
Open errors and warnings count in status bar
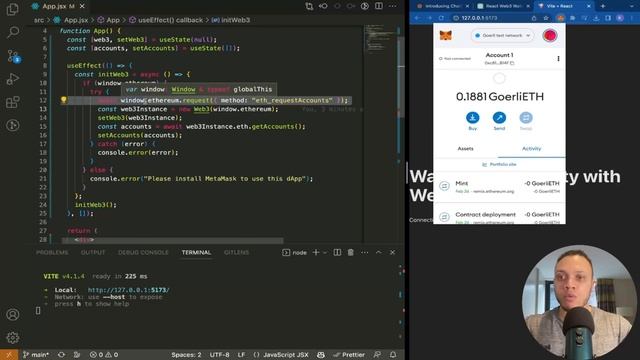tap(104, 355)
